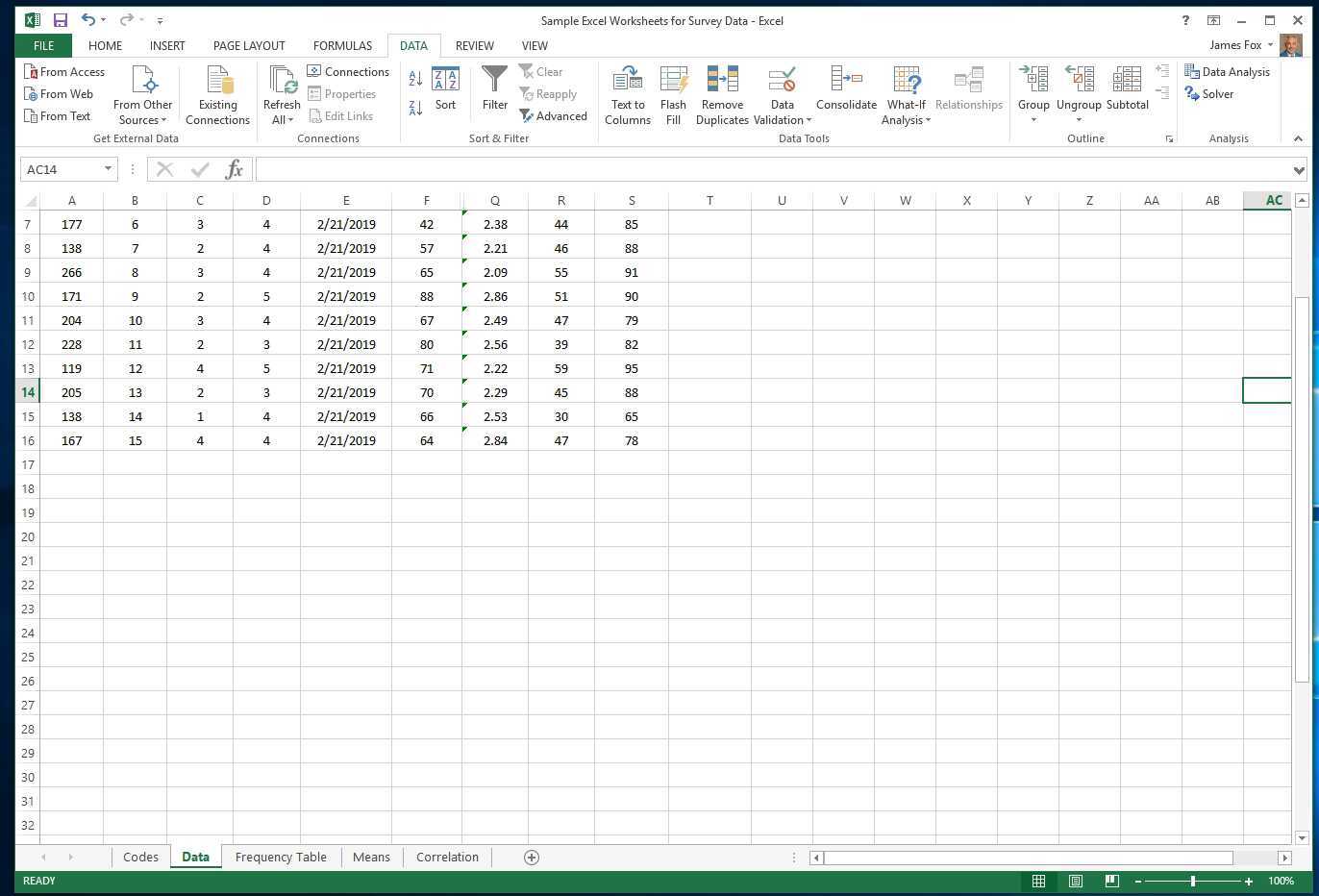This screenshot has width=1319, height=896.
Task: Switch to the Frequency Table sheet
Action: [281, 857]
